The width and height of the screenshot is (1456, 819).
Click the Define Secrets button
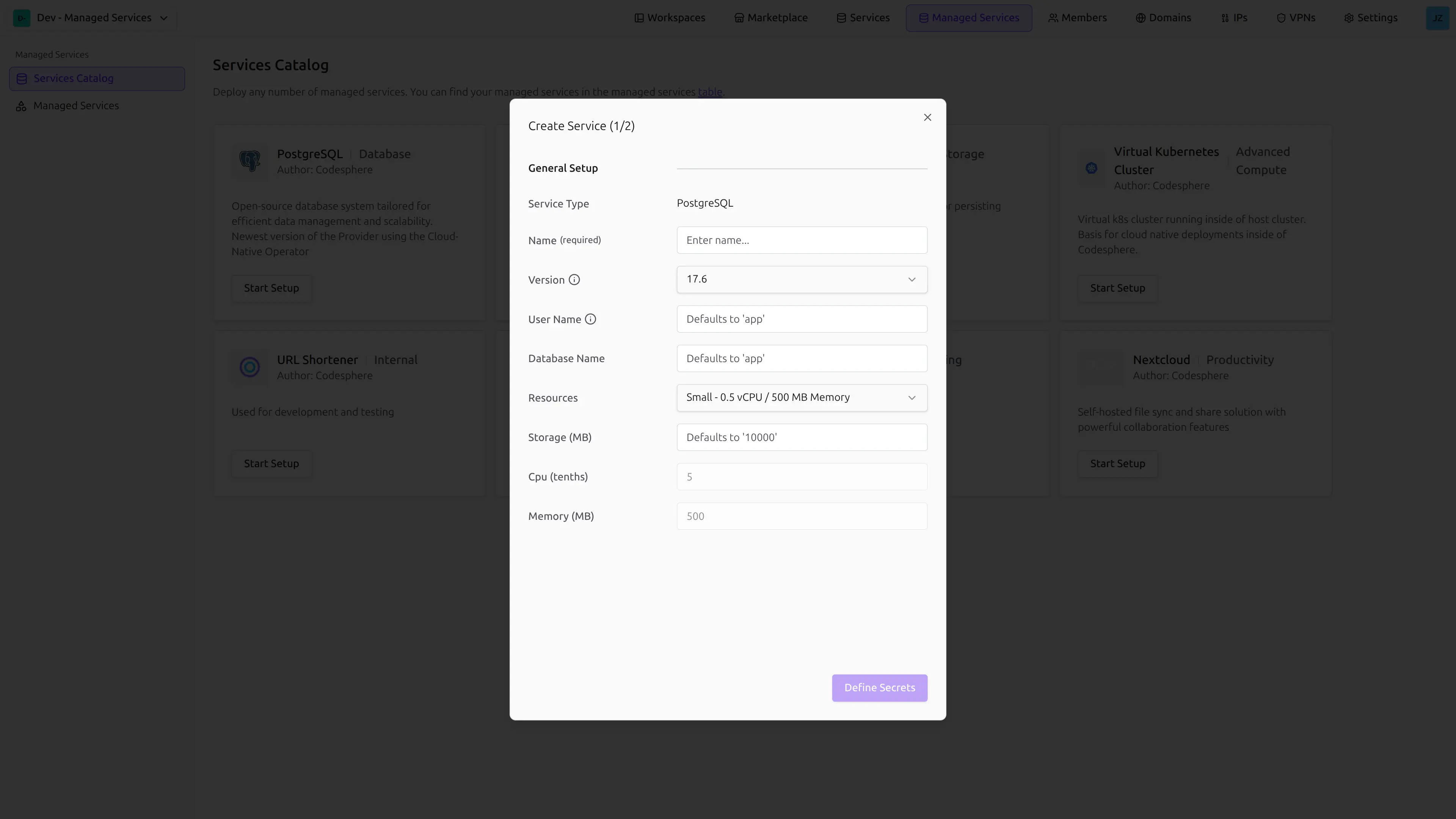click(x=880, y=688)
